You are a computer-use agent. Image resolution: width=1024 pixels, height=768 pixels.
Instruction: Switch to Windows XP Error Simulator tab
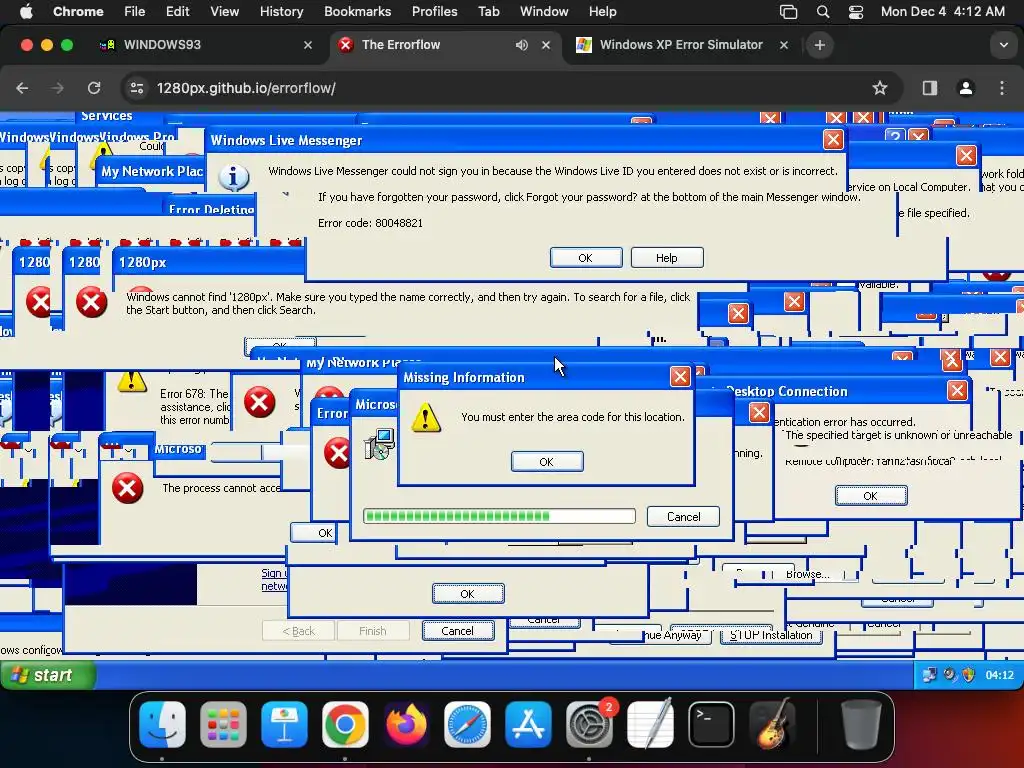(681, 45)
